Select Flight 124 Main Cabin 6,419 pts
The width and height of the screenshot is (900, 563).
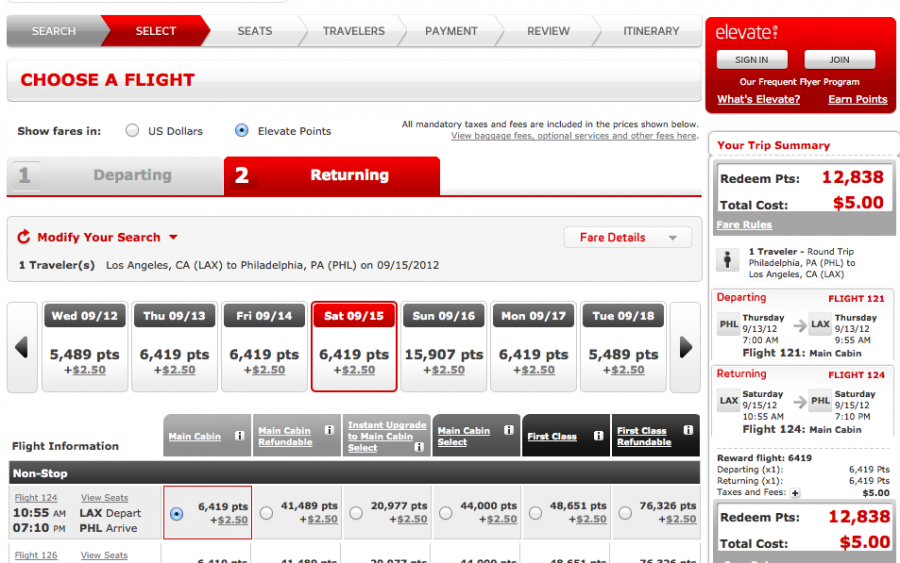[177, 514]
